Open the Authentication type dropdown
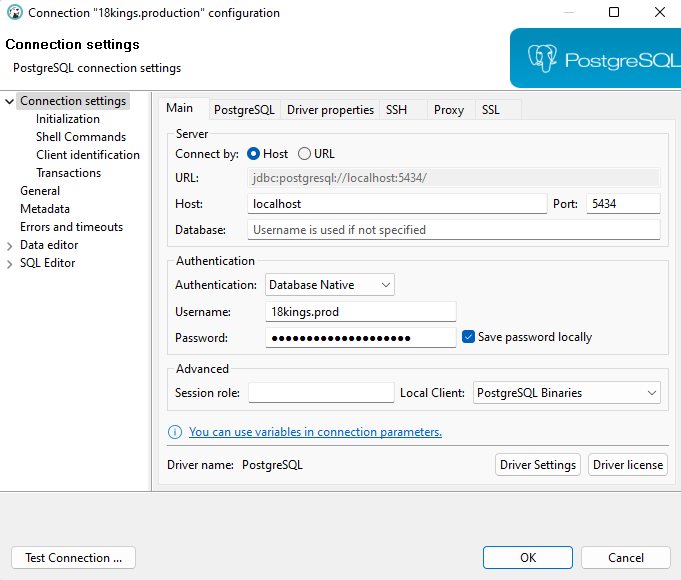Screen dimensions: 681x580 click(330, 285)
